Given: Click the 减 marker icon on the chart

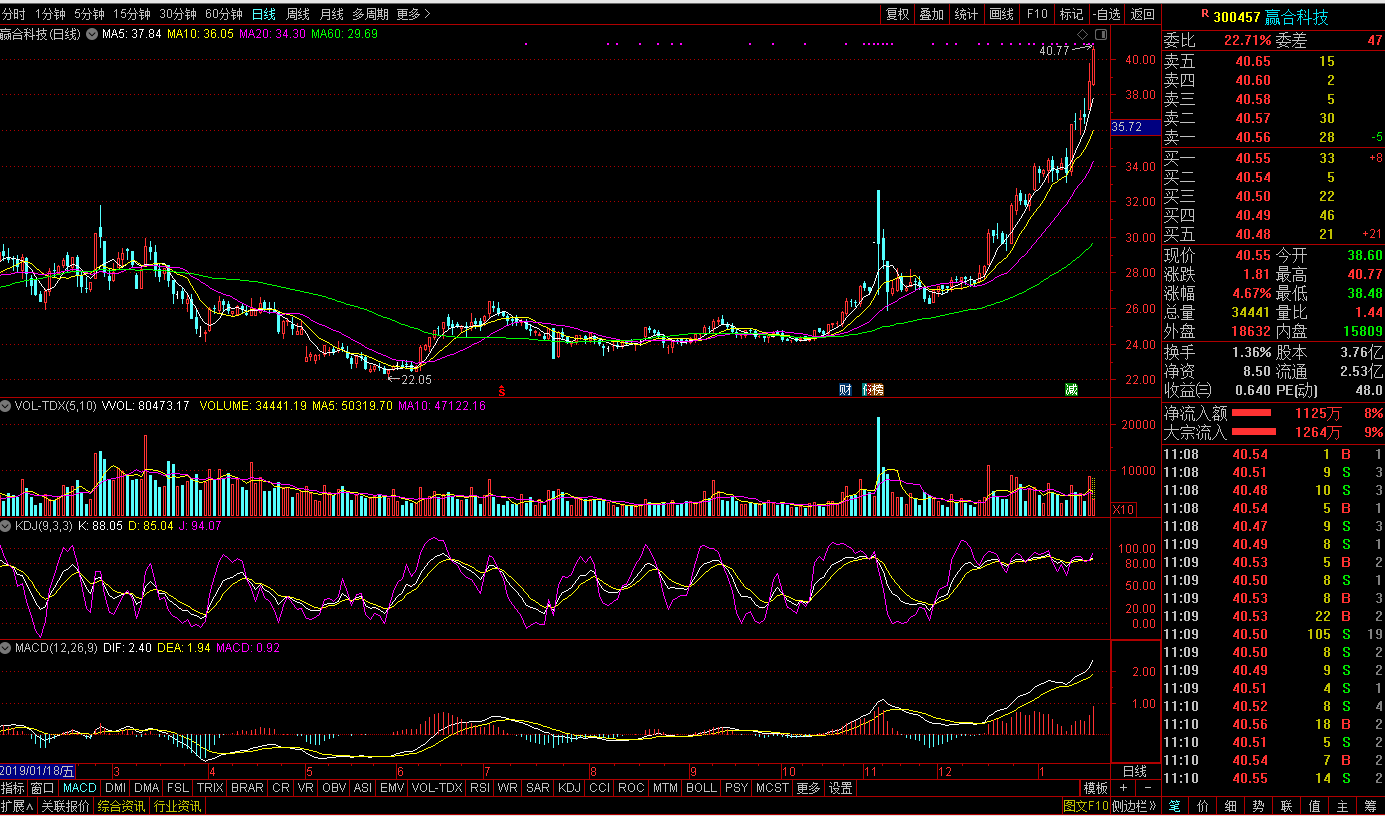Looking at the screenshot, I should click(x=1071, y=389).
